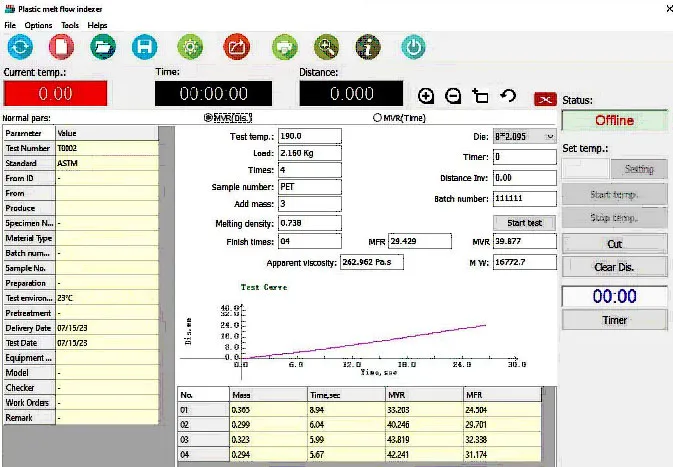Click the Sample number field showing PET

tap(310, 187)
